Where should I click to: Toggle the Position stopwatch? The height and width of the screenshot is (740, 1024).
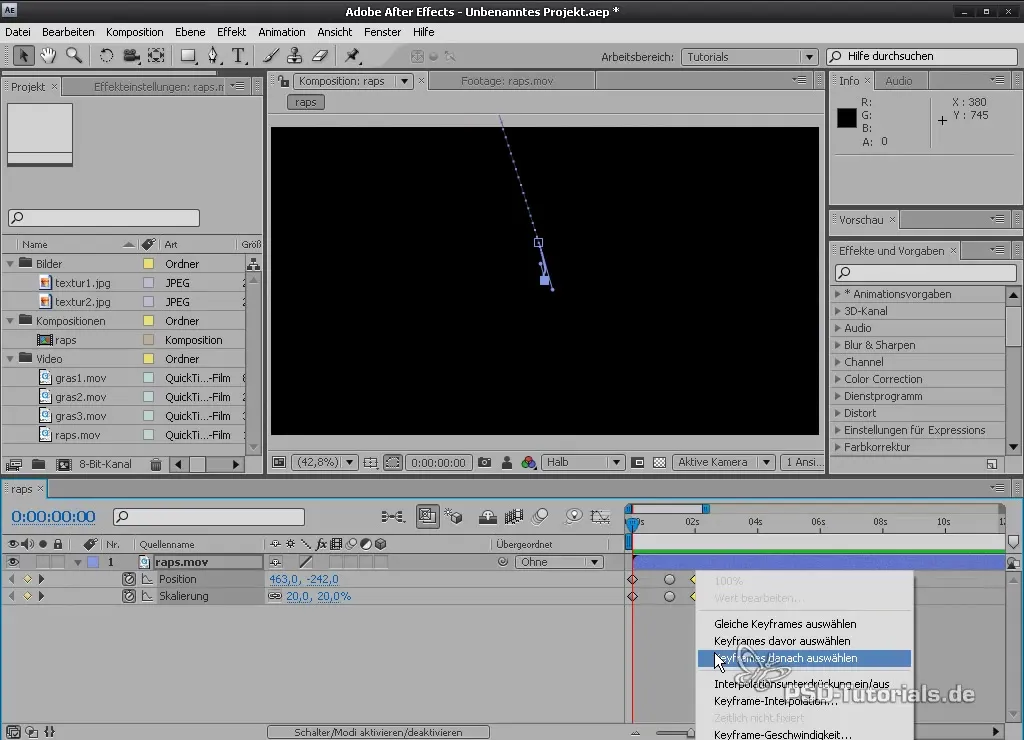pos(129,579)
